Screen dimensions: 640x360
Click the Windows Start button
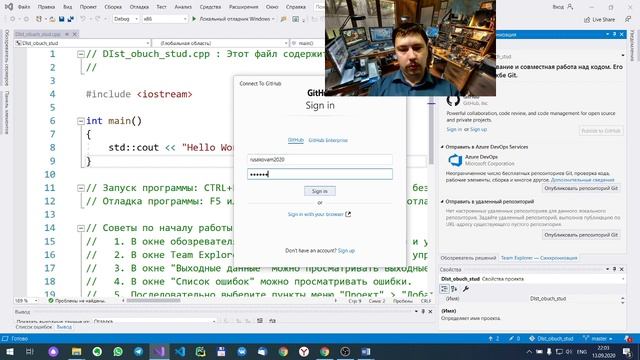point(10,351)
